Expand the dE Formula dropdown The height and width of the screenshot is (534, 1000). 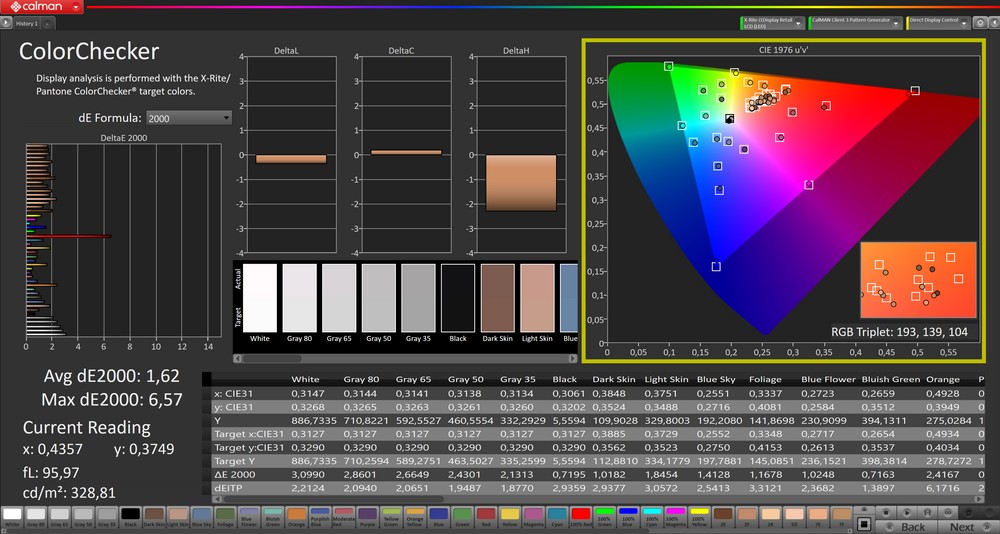(x=189, y=118)
